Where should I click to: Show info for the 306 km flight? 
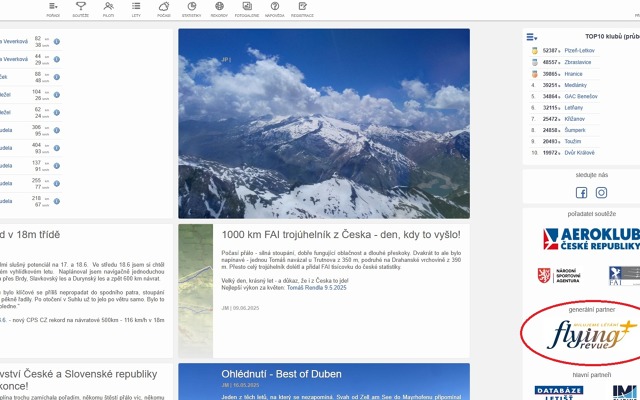(x=57, y=130)
